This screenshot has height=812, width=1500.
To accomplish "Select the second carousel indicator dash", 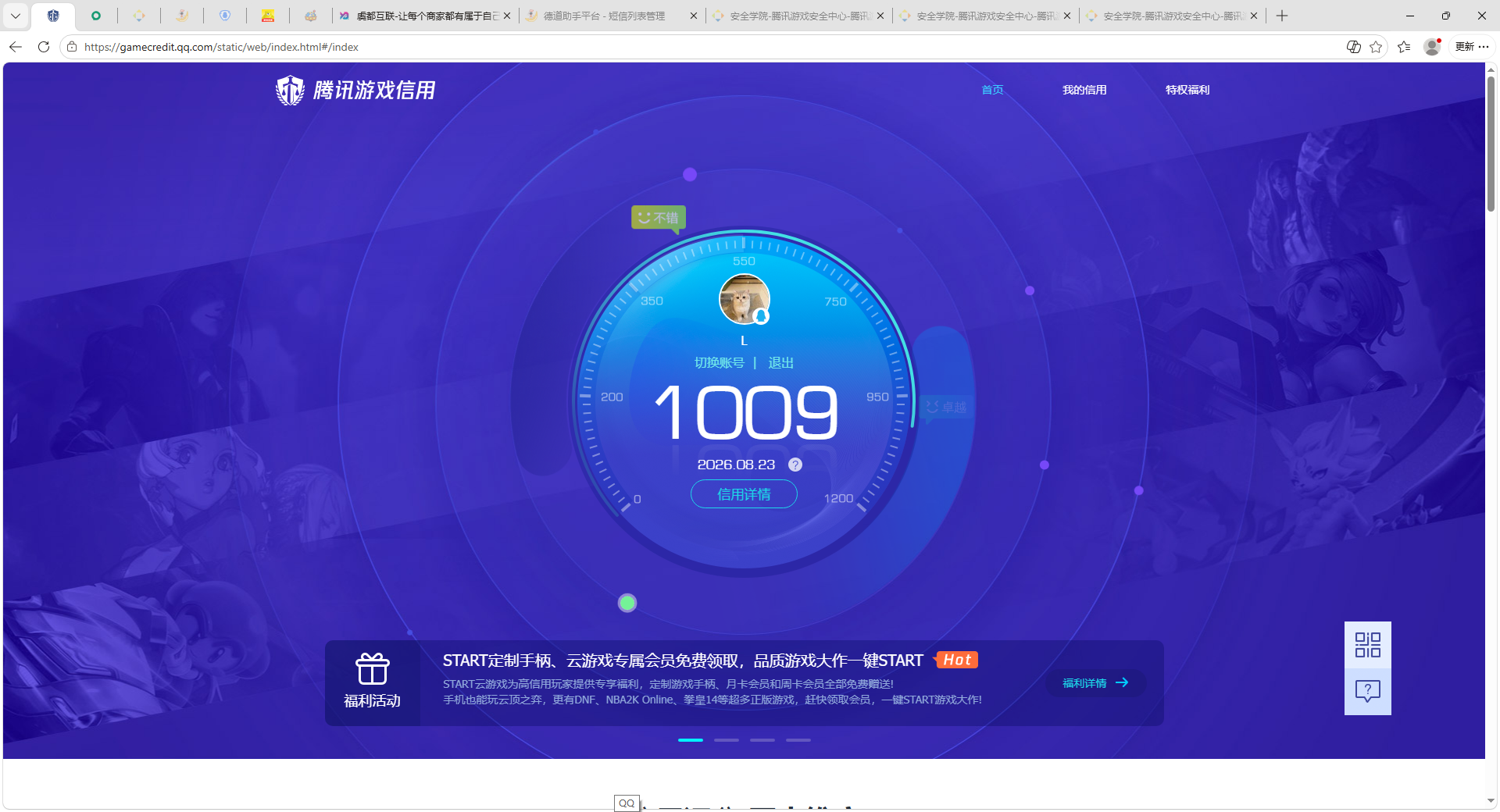I will (727, 739).
